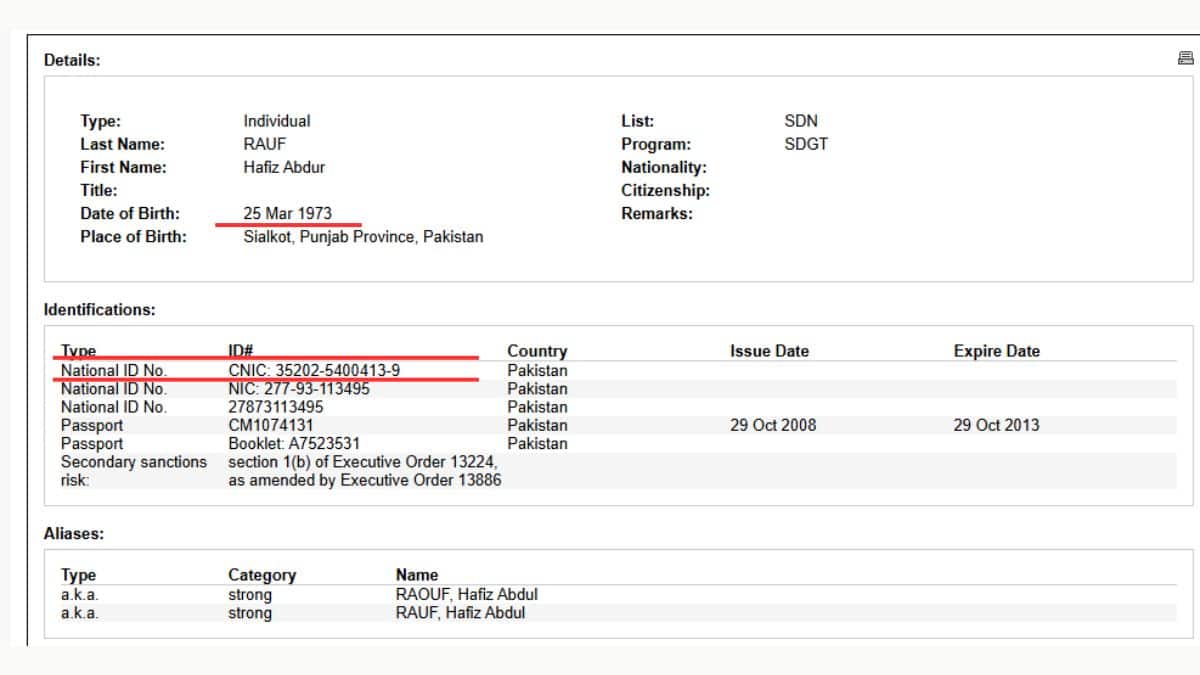Select the Issue Date header
Viewport: 1200px width, 675px height.
tap(770, 351)
